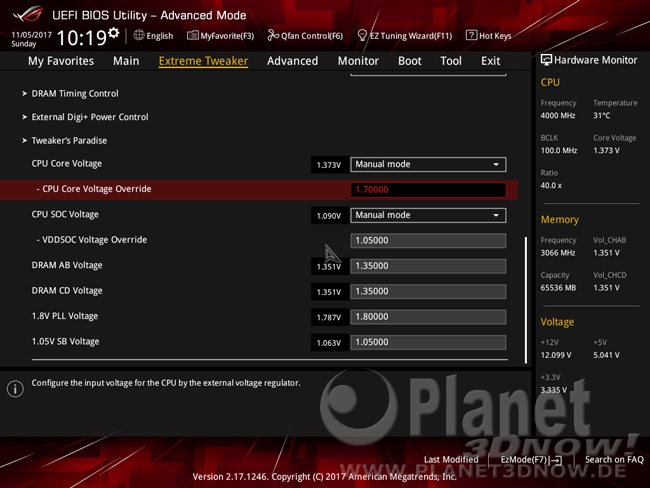Open MyFavorite(F3) icon

pos(192,36)
